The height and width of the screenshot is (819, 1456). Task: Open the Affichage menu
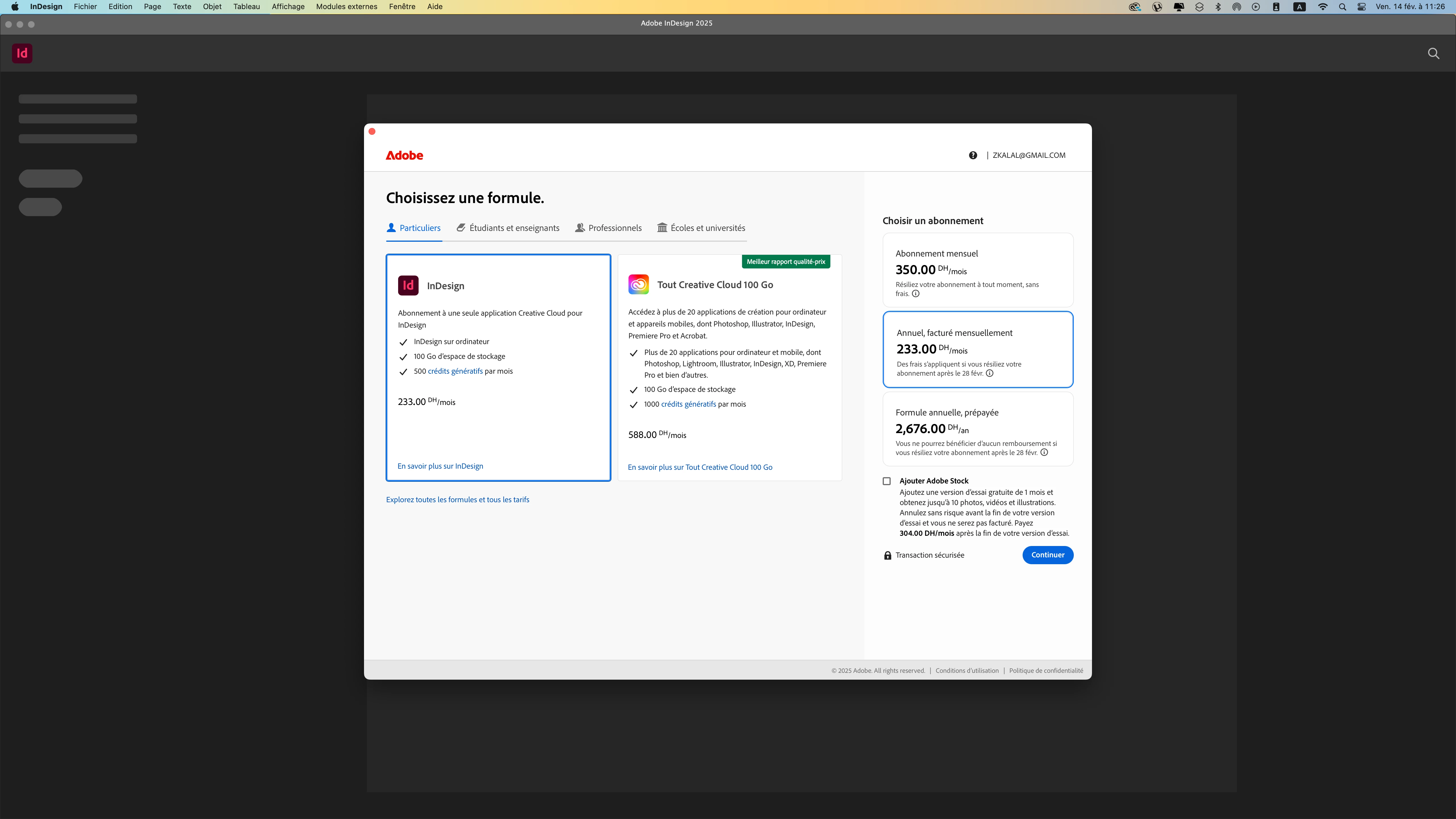point(288,7)
